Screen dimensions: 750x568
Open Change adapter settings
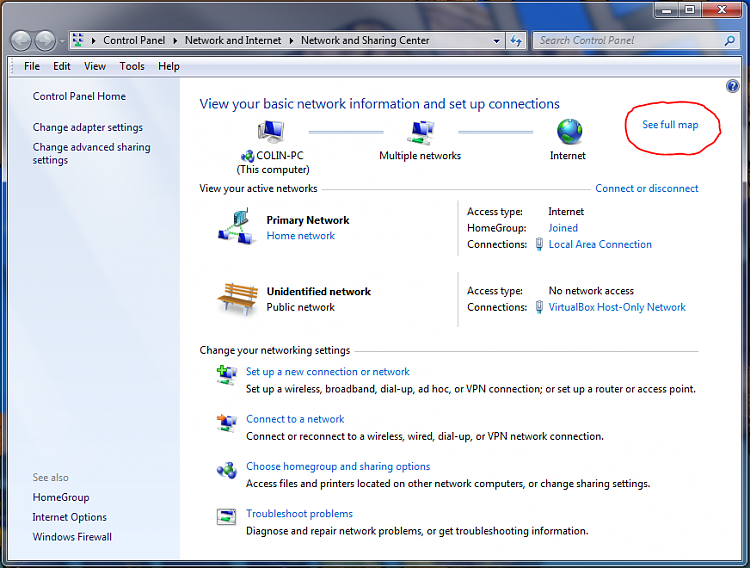coord(88,127)
